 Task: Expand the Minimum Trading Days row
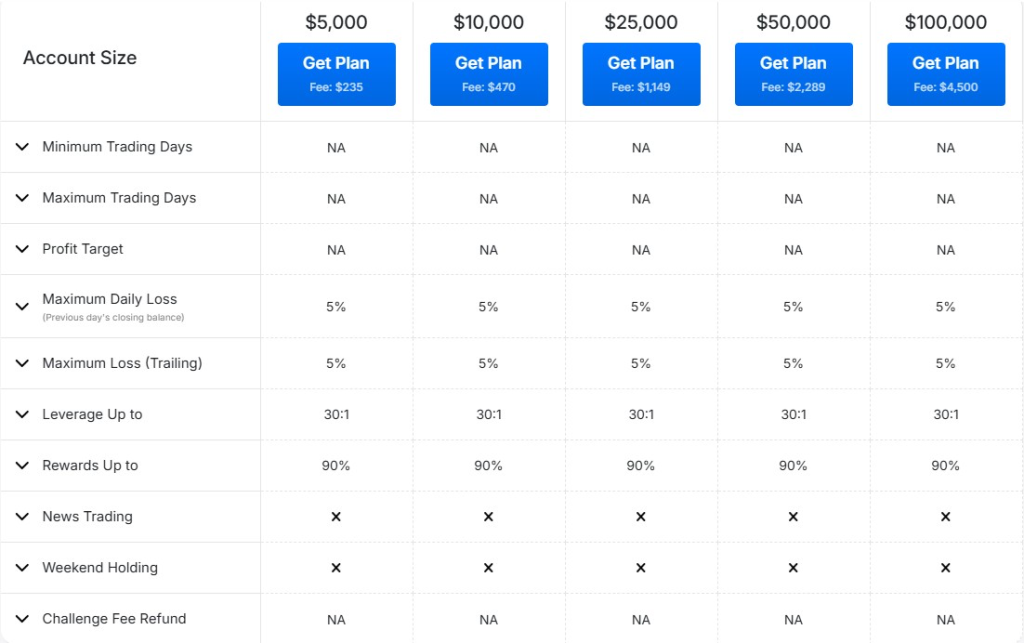click(22, 147)
